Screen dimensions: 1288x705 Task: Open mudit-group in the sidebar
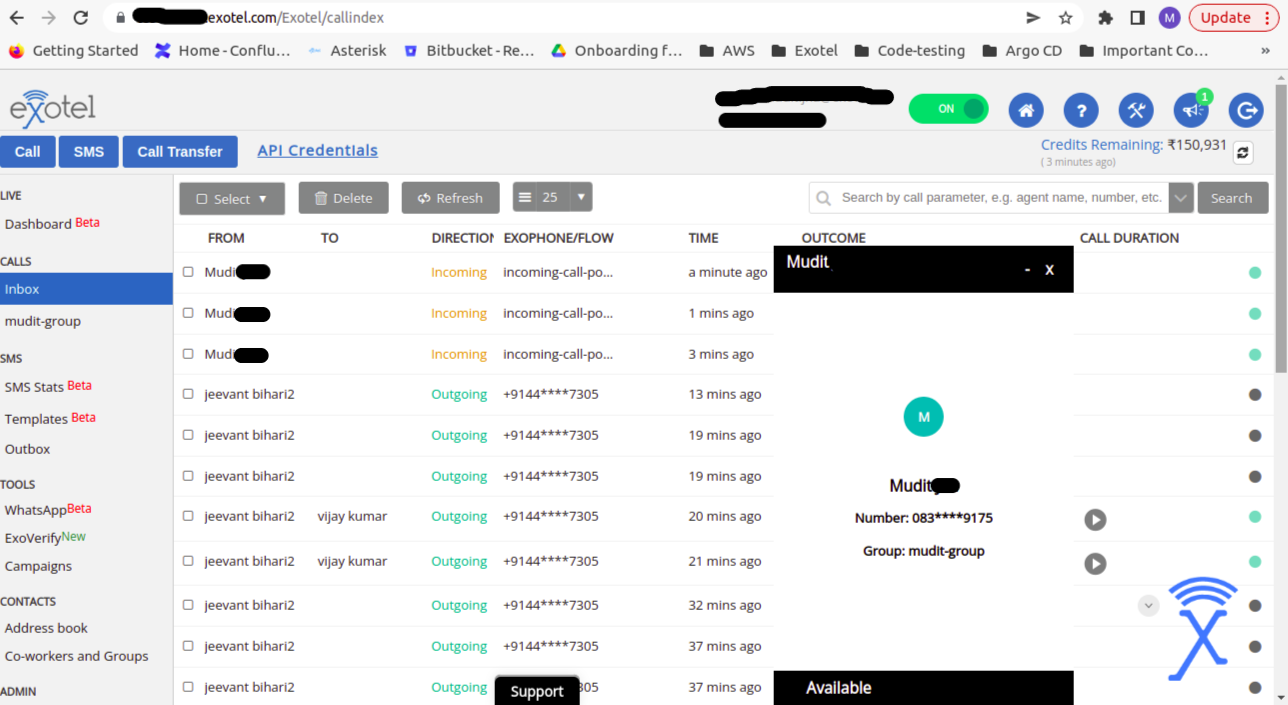(43, 321)
